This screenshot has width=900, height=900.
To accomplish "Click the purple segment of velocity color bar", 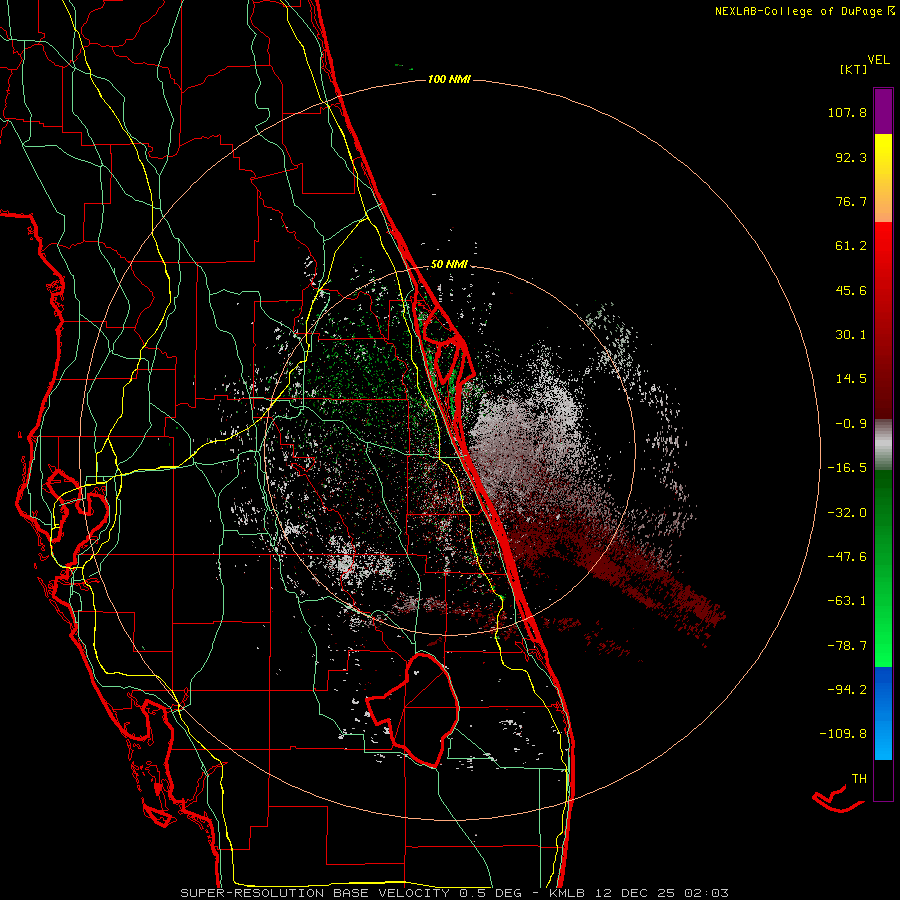I will 883,111.
